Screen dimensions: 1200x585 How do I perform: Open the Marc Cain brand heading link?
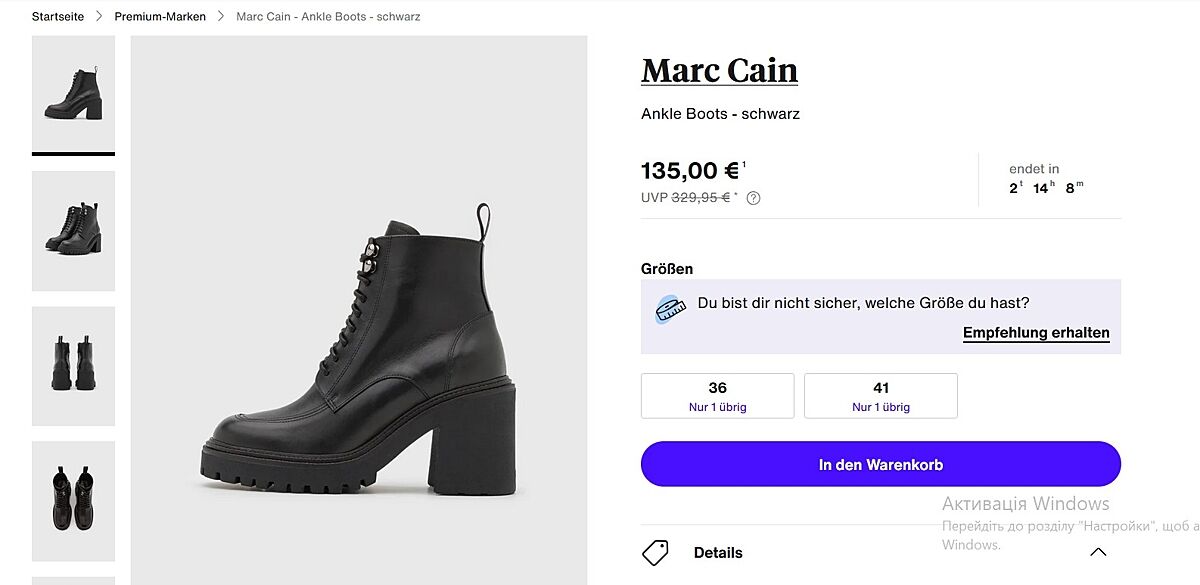coord(719,70)
